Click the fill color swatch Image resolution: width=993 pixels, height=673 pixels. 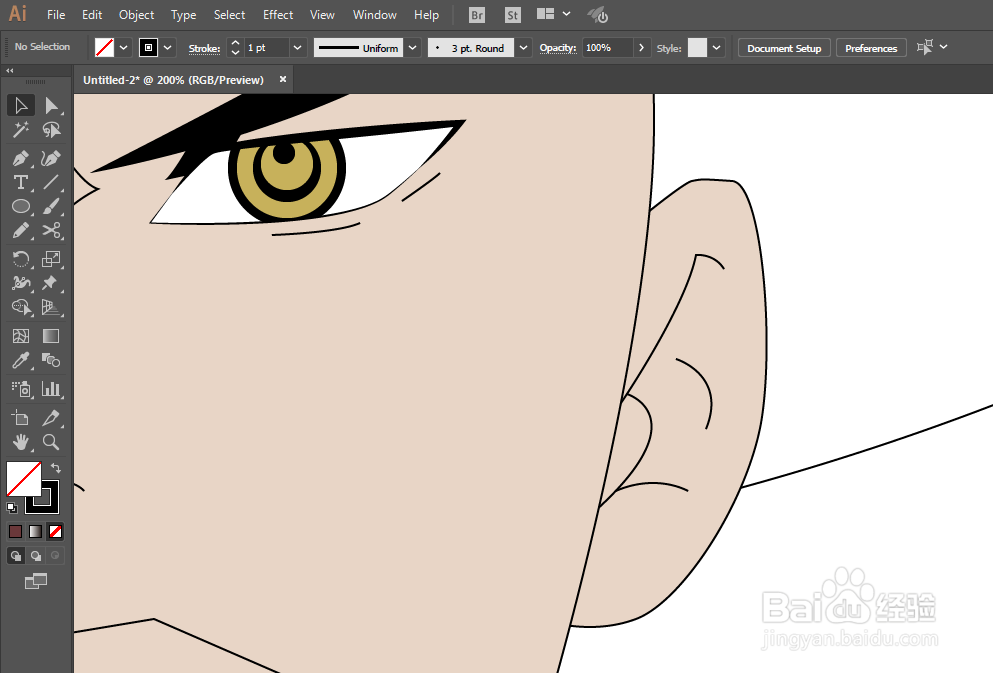104,47
